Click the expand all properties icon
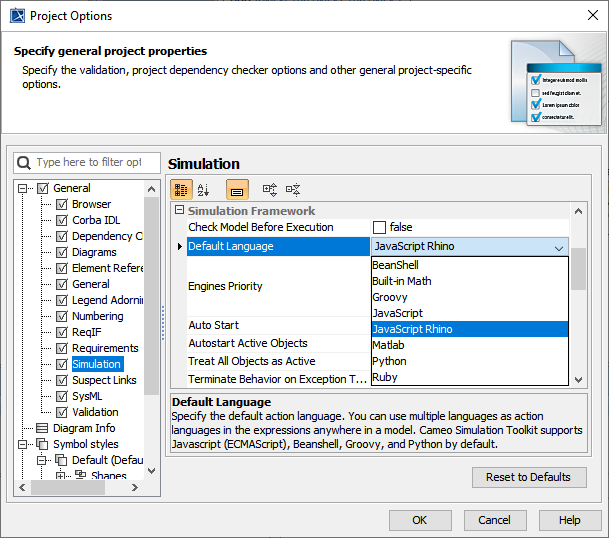This screenshot has height=538, width=609. coord(269,189)
